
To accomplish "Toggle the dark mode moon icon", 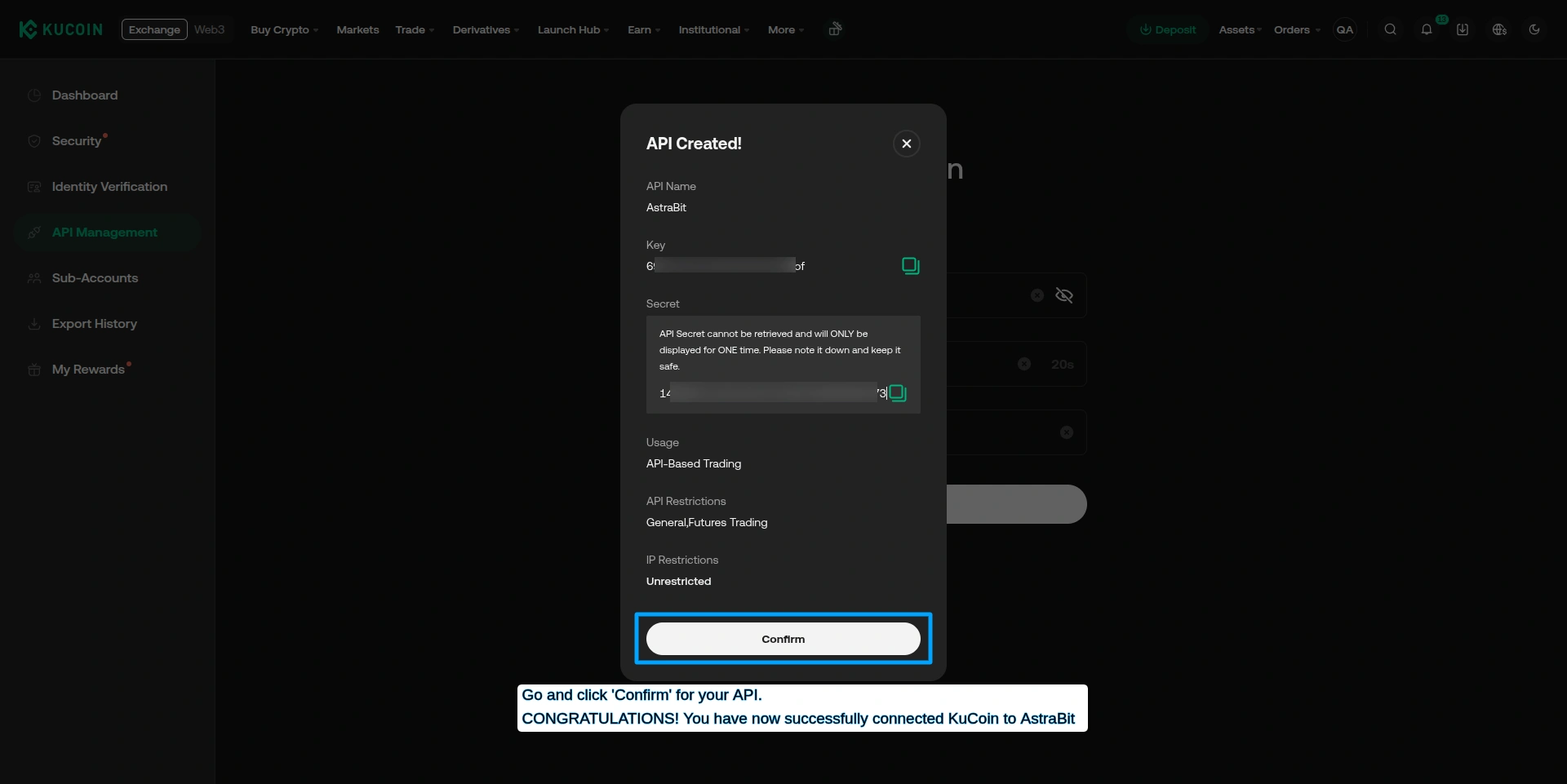I will [x=1534, y=29].
